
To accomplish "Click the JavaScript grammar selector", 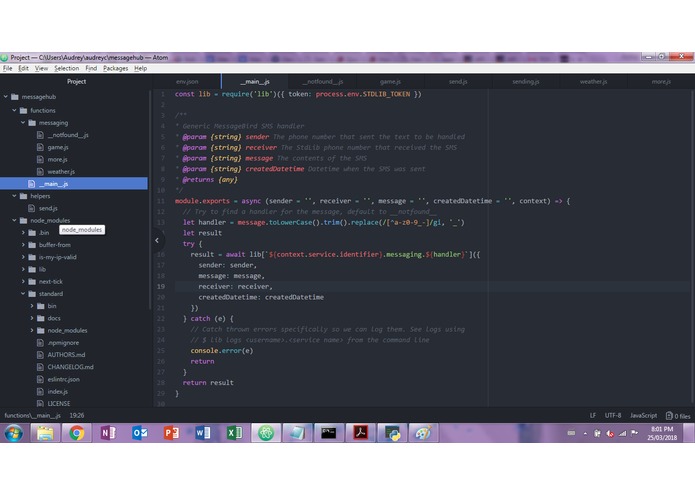I will [x=644, y=416].
